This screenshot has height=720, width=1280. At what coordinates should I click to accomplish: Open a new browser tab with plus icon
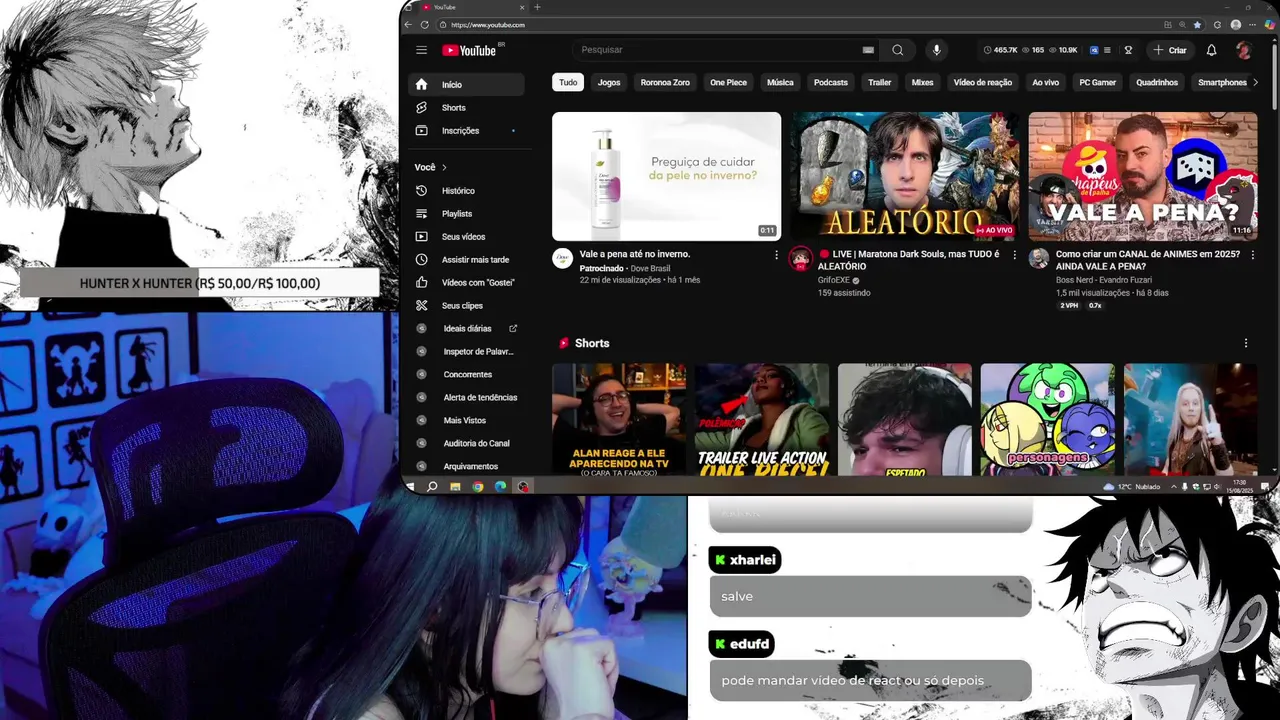point(537,7)
